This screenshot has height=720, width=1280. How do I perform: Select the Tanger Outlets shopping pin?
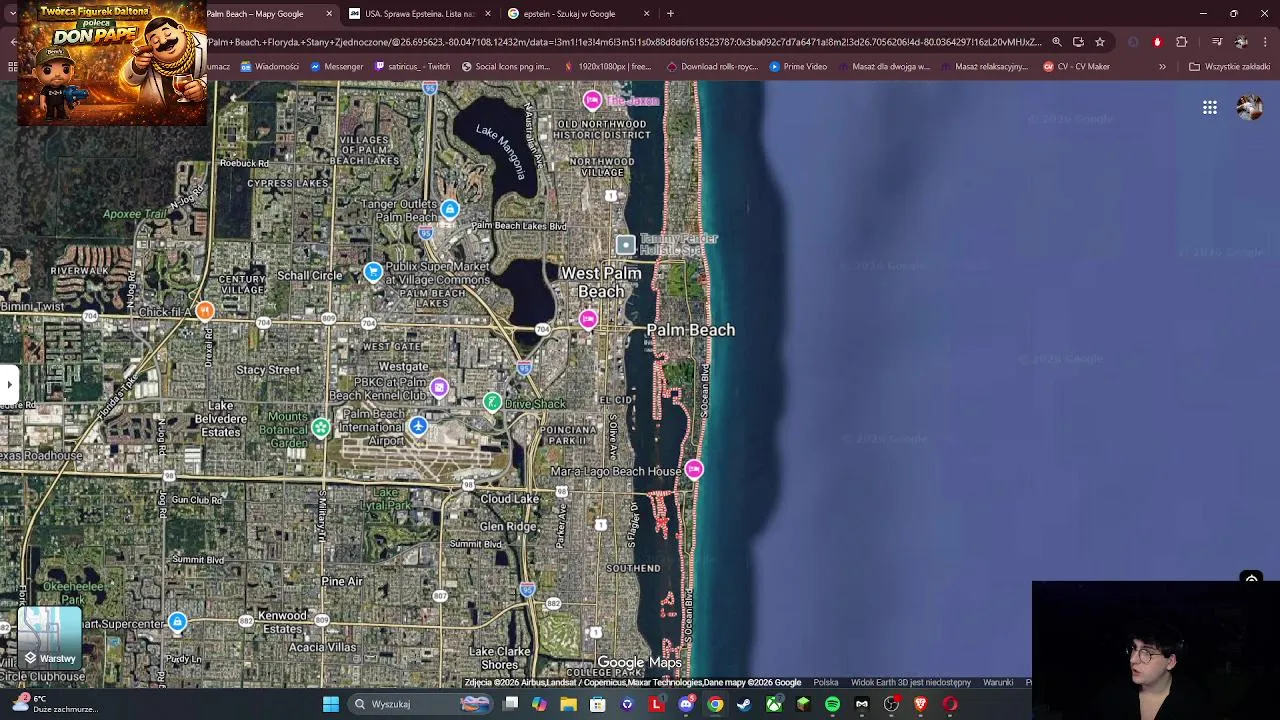449,209
